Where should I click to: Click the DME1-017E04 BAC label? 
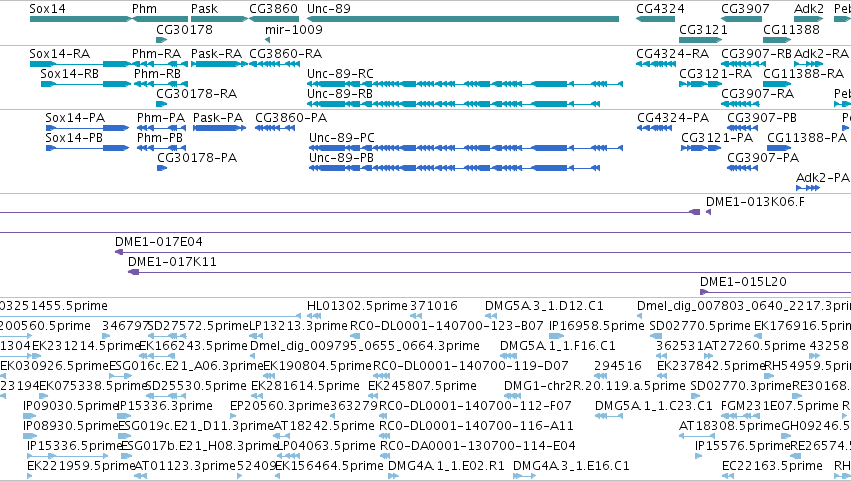[x=158, y=242]
